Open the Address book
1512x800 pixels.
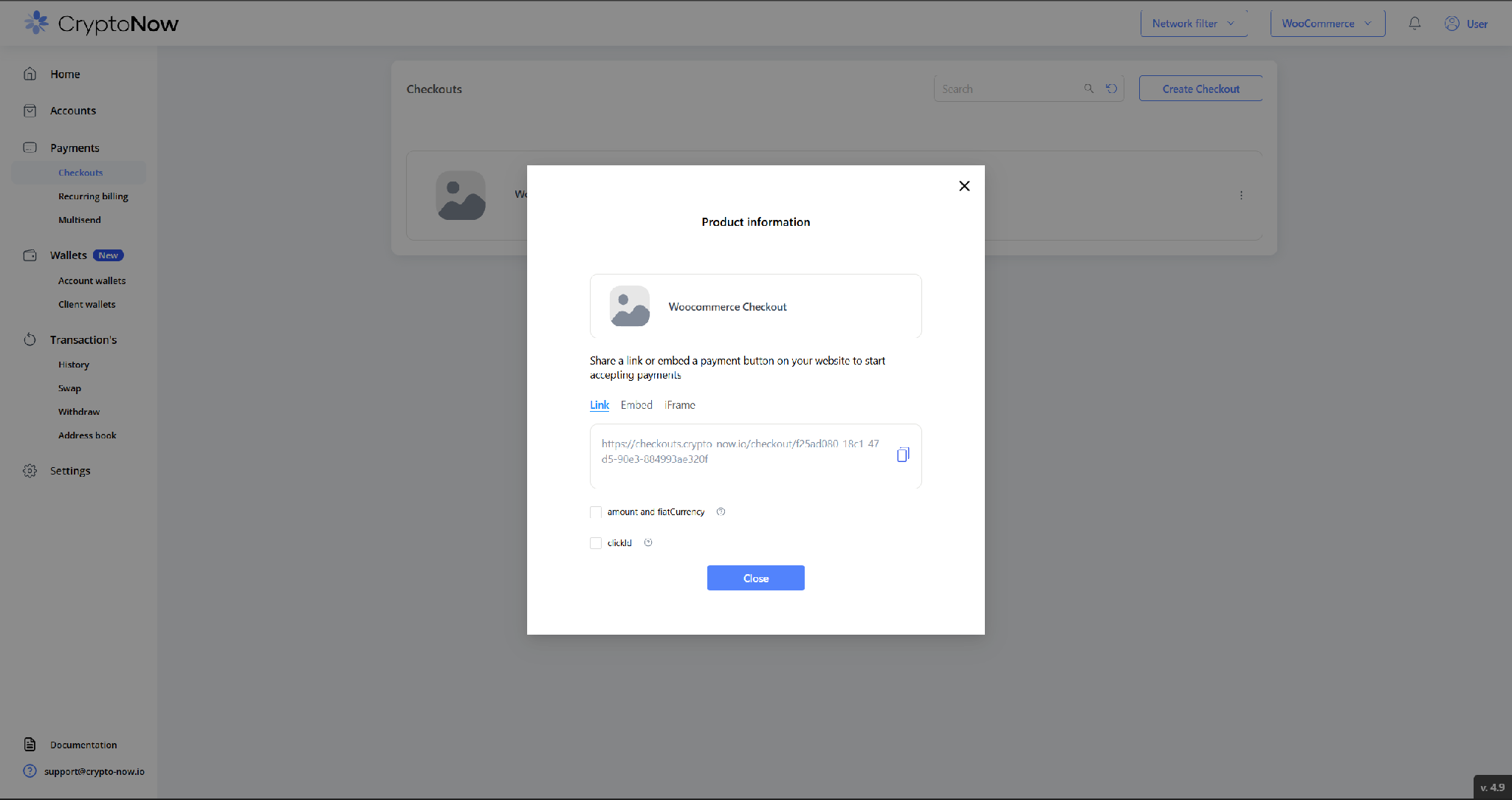pos(87,435)
